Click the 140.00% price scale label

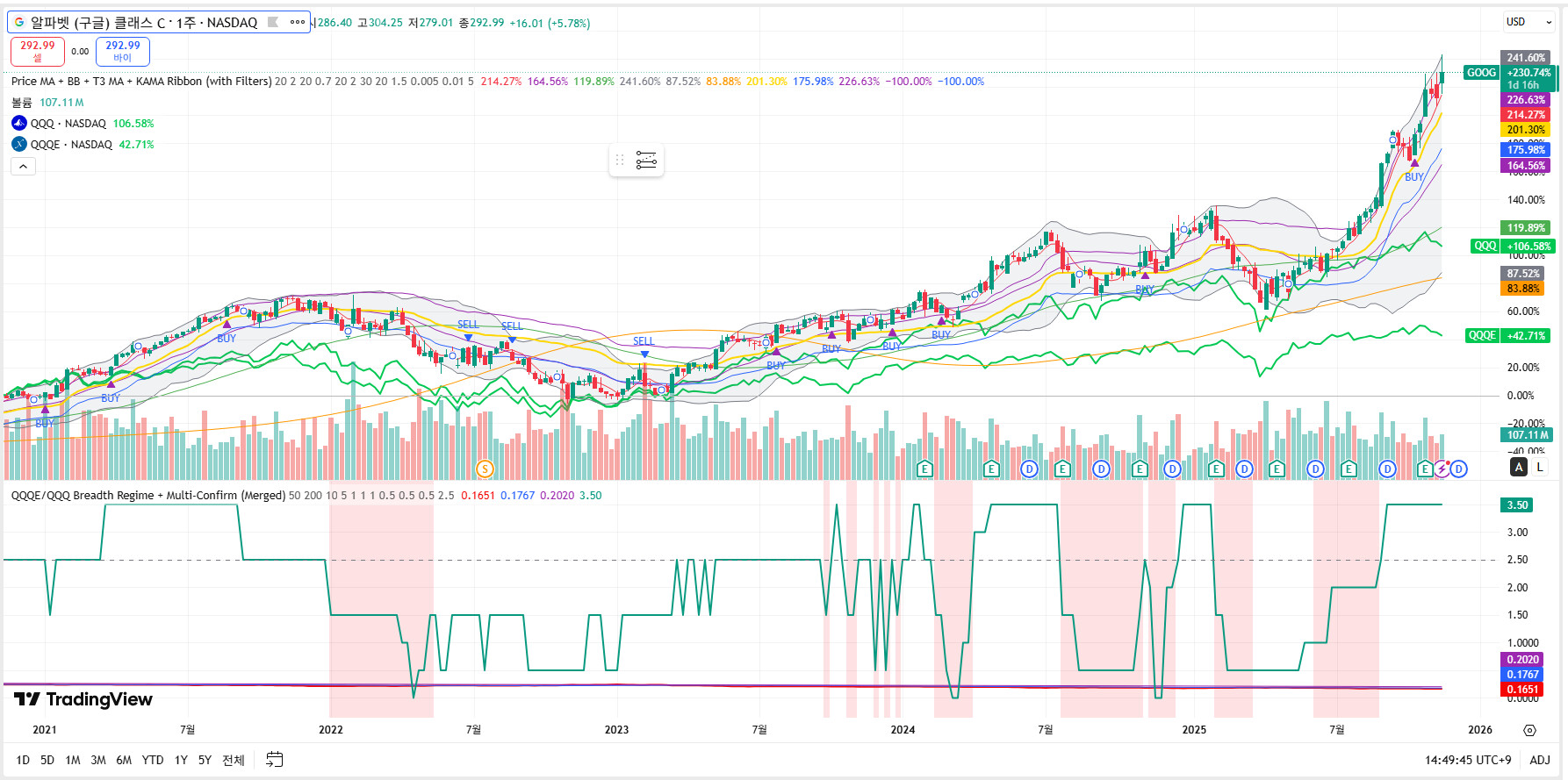pyautogui.click(x=1526, y=200)
